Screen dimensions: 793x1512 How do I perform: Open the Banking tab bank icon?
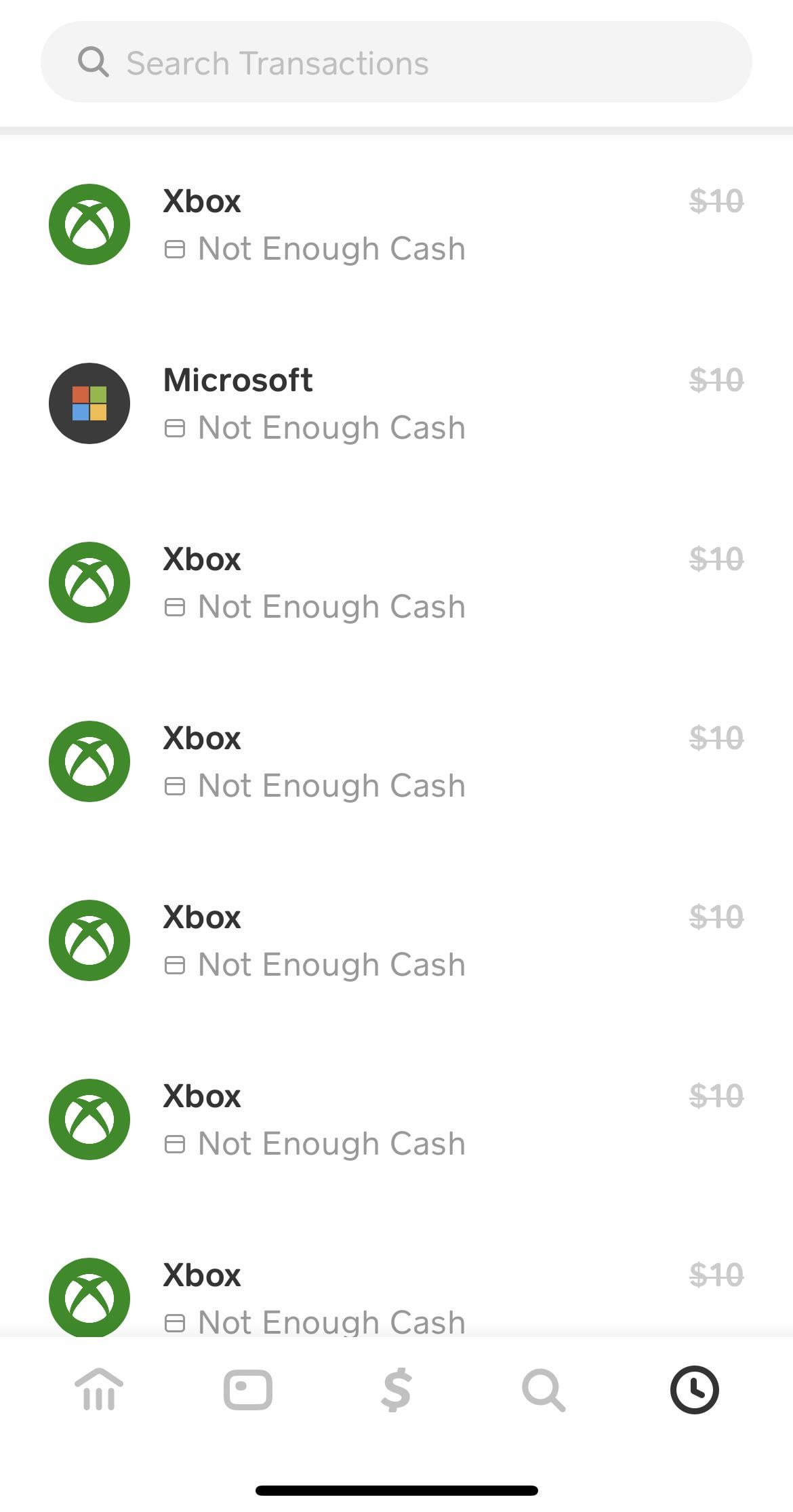(x=99, y=1390)
